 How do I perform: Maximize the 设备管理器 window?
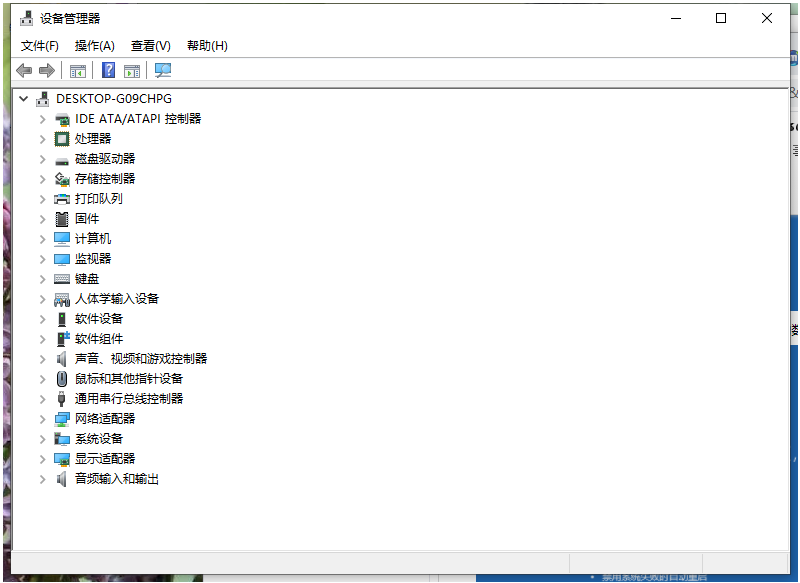click(x=721, y=18)
